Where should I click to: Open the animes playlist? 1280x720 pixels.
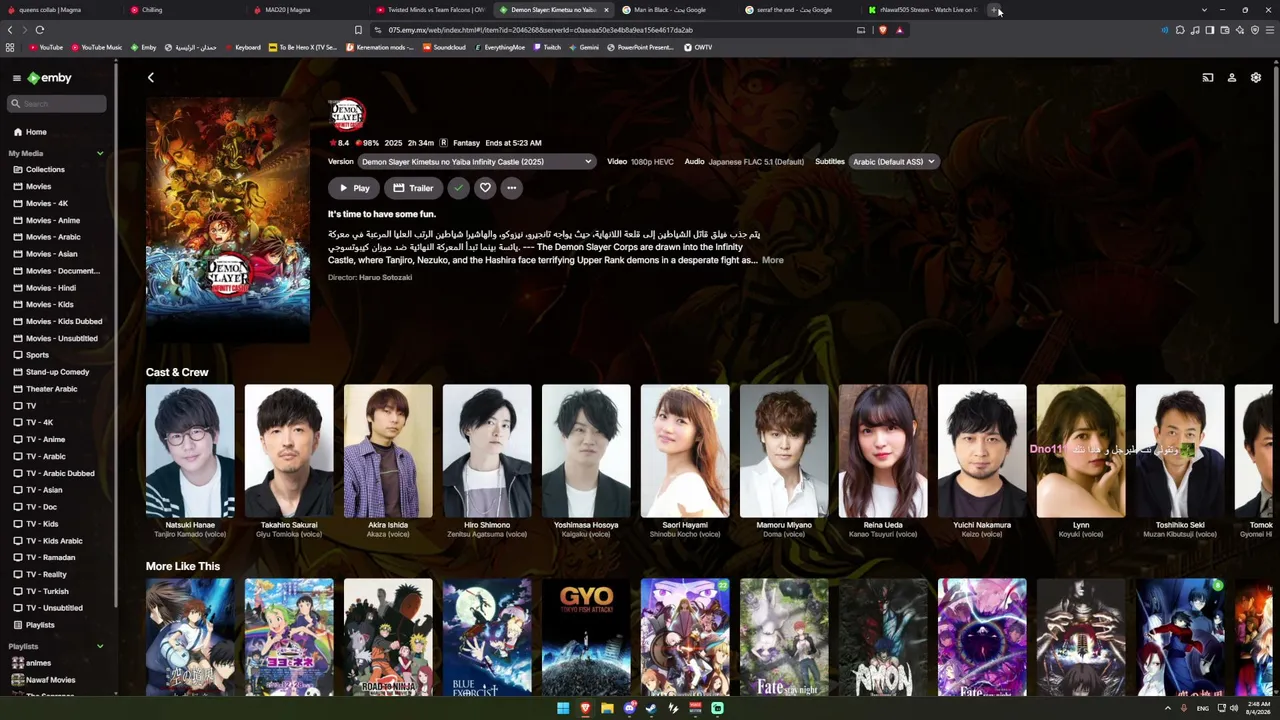38,663
